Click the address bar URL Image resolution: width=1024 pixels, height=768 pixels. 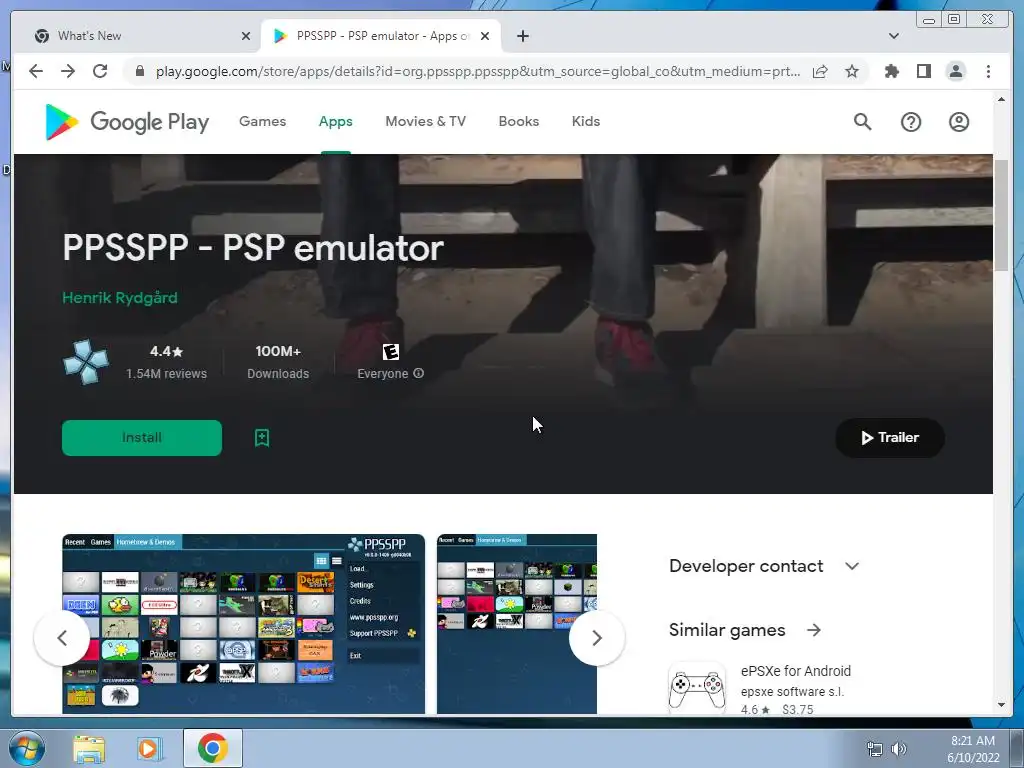(477, 71)
